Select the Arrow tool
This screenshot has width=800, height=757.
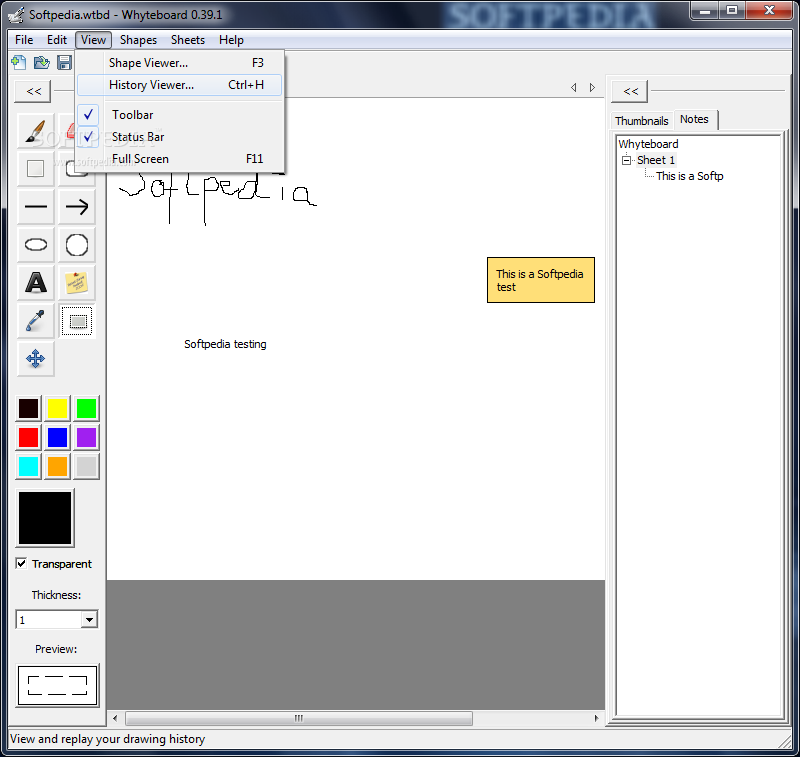[77, 207]
